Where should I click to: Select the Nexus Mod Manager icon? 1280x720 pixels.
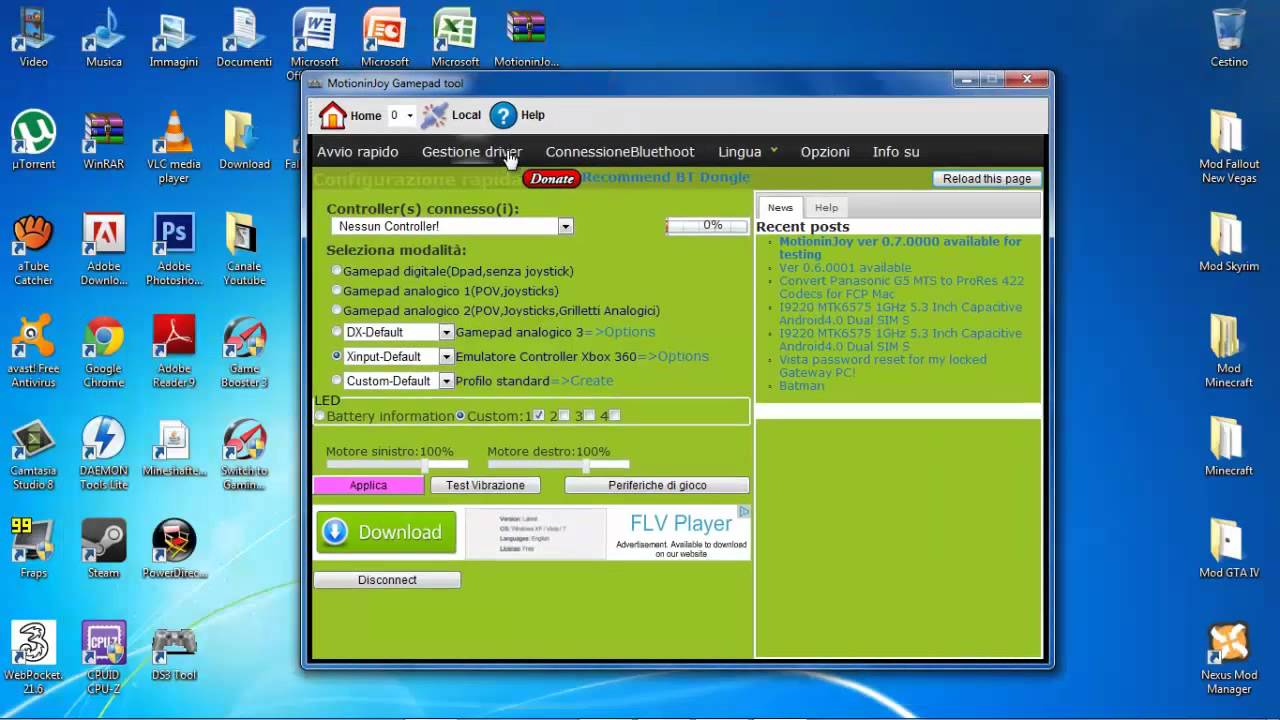point(1229,658)
